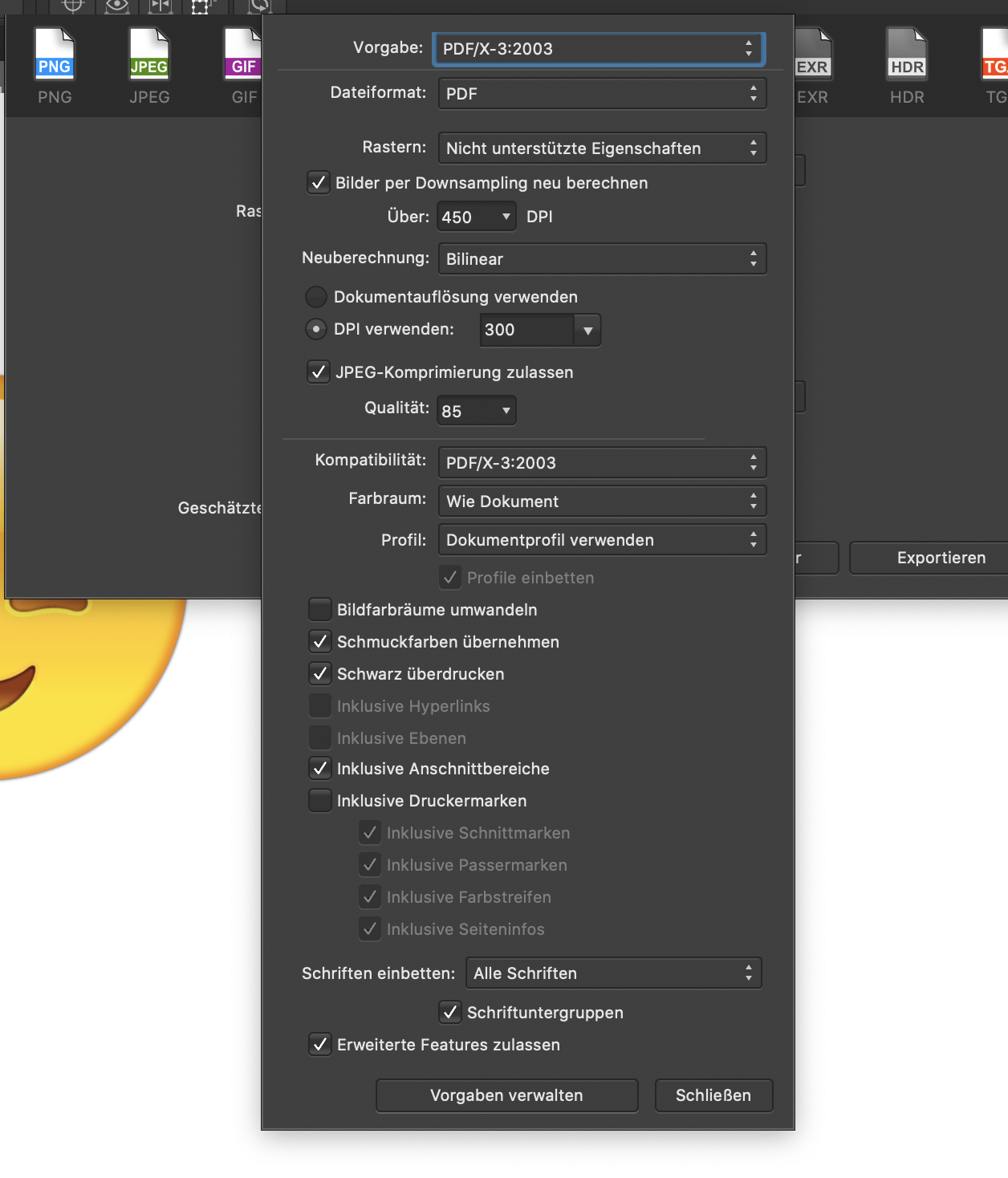This screenshot has height=1178, width=1008.
Task: Select the GIF export format icon
Action: (242, 54)
